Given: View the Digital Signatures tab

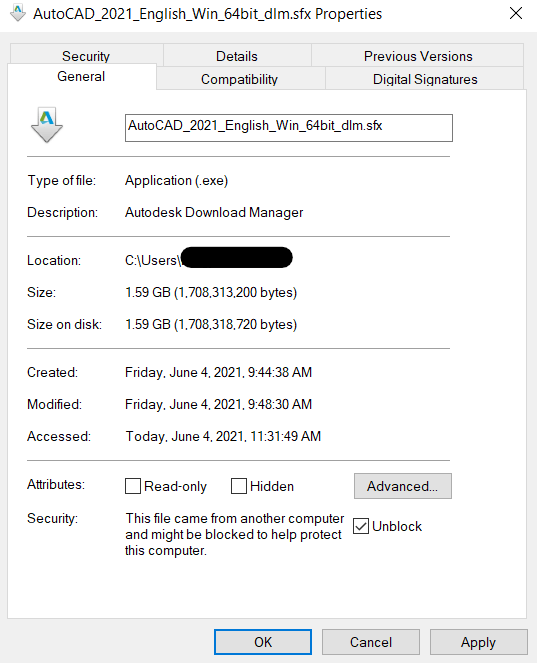Looking at the screenshot, I should coord(425,79).
